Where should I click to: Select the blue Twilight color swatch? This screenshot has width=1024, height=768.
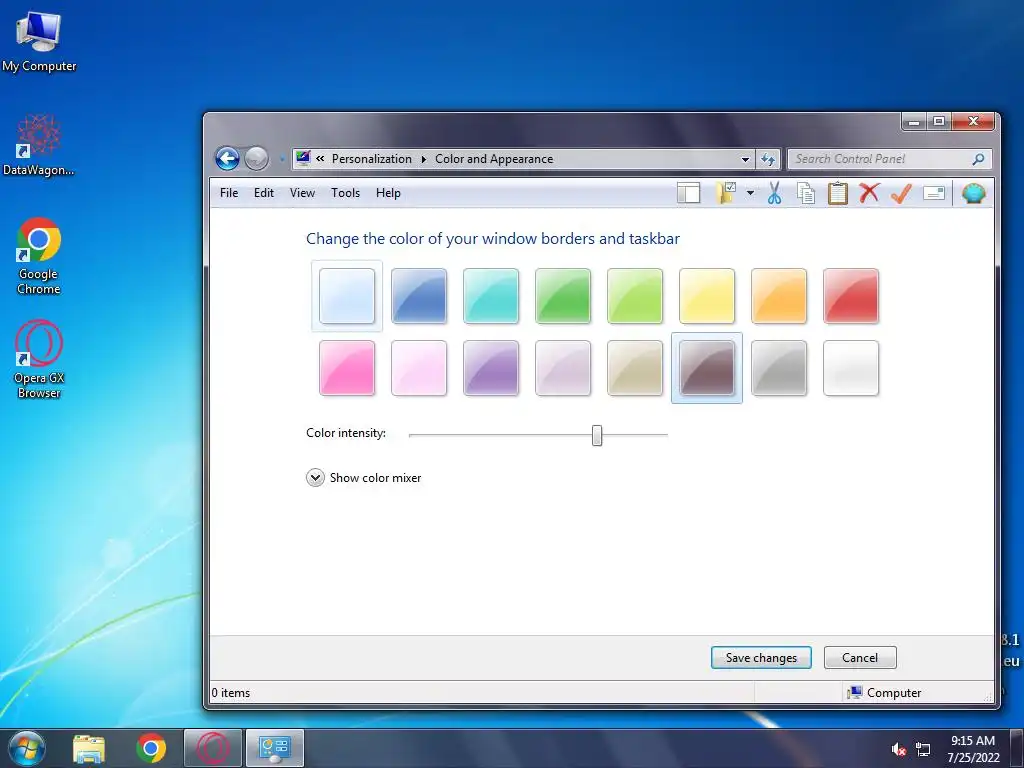click(x=419, y=296)
